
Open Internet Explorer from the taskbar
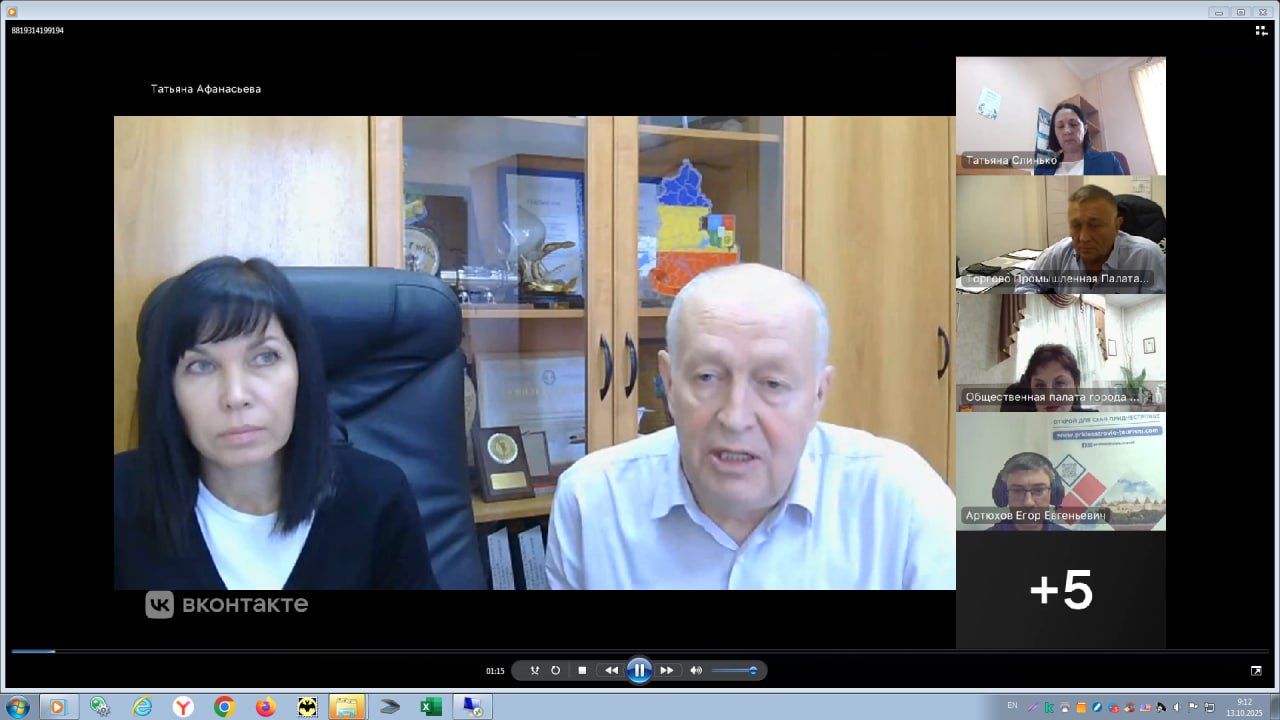pos(142,707)
